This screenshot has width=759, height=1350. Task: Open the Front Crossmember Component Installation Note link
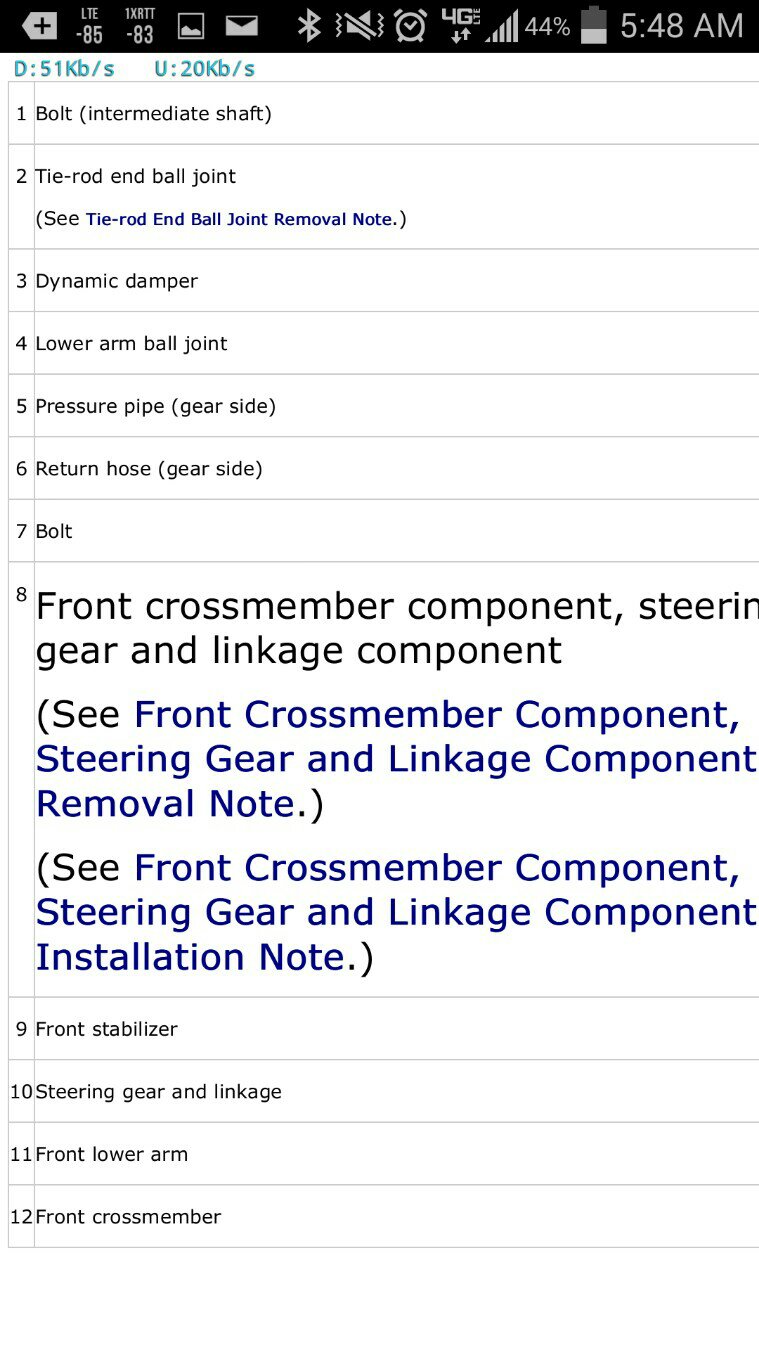click(396, 912)
